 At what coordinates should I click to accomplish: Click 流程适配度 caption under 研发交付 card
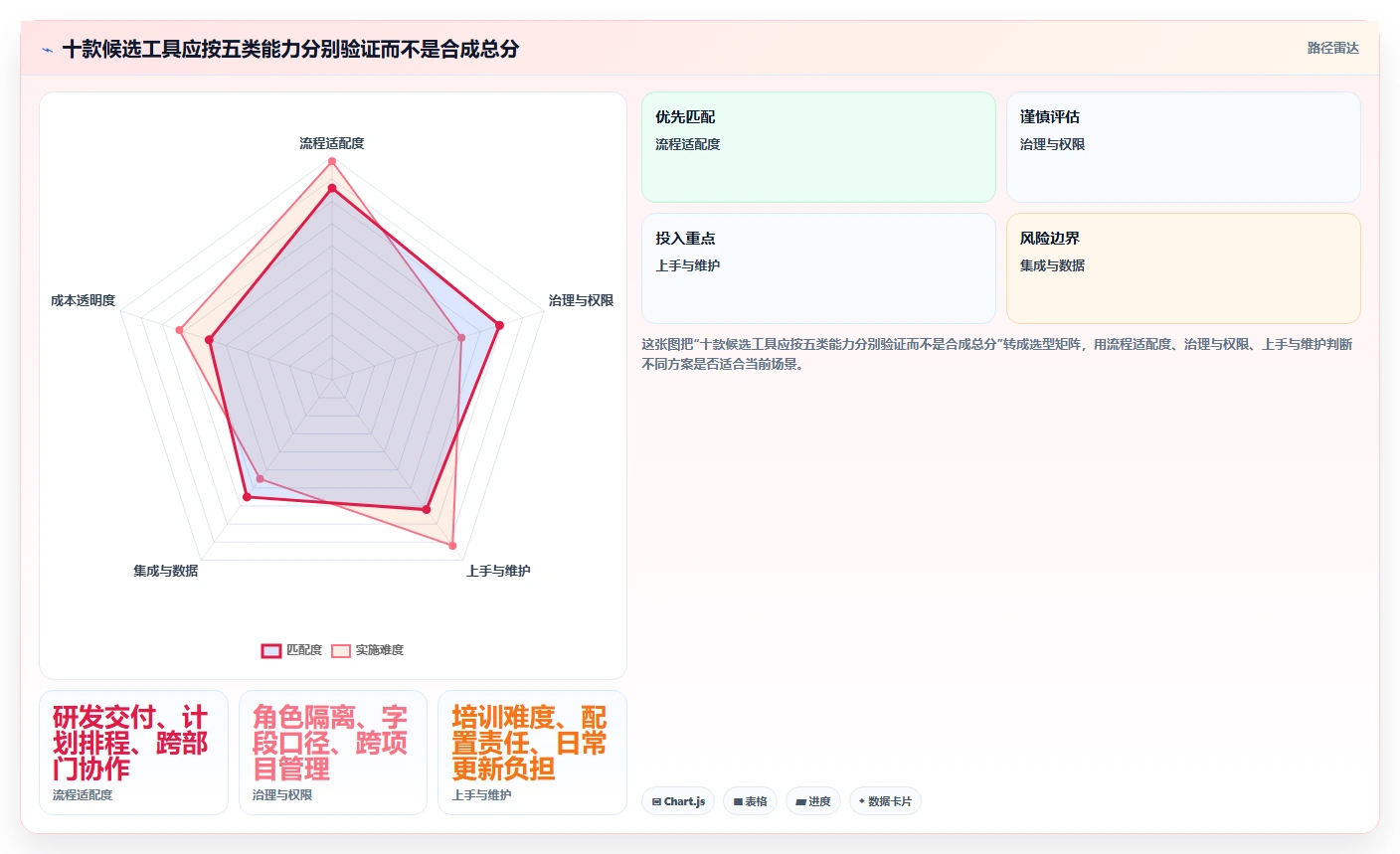point(83,795)
